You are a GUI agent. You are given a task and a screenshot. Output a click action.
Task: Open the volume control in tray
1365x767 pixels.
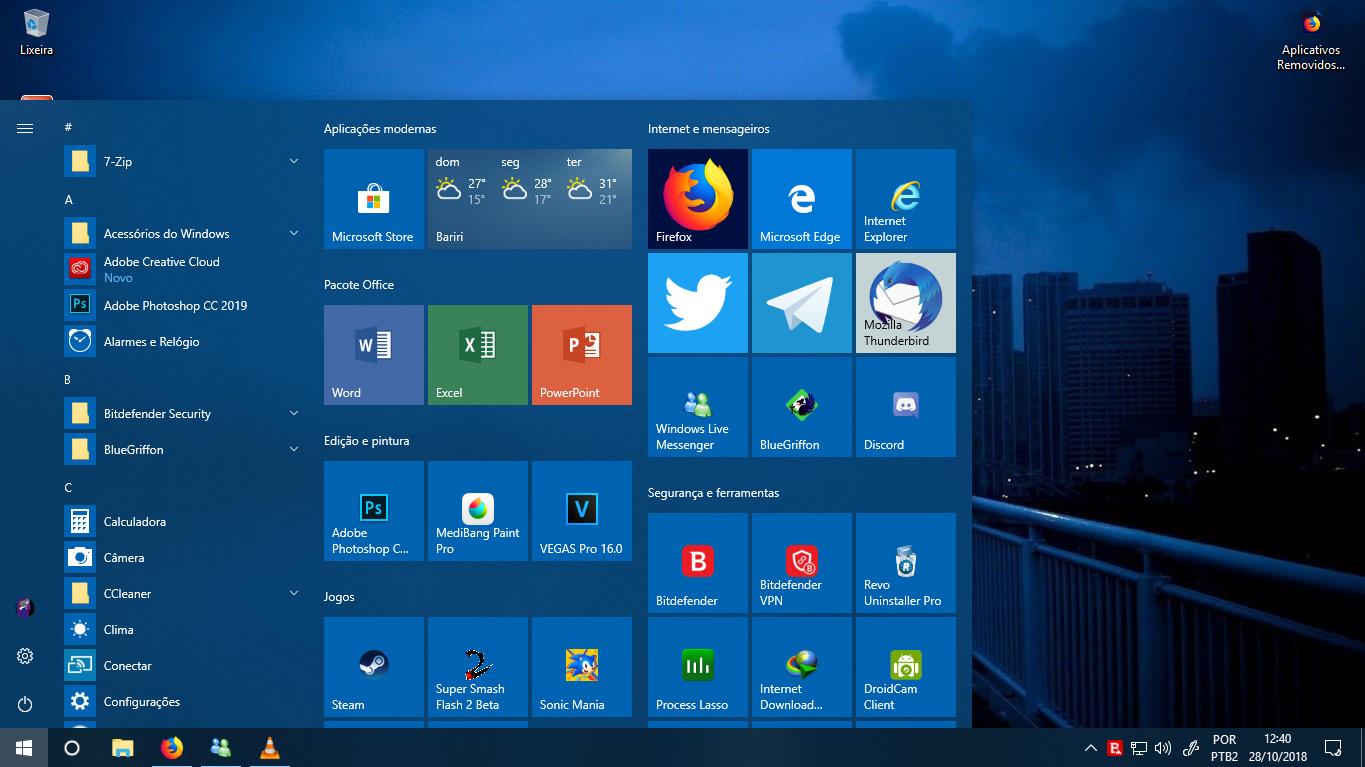tap(1162, 748)
